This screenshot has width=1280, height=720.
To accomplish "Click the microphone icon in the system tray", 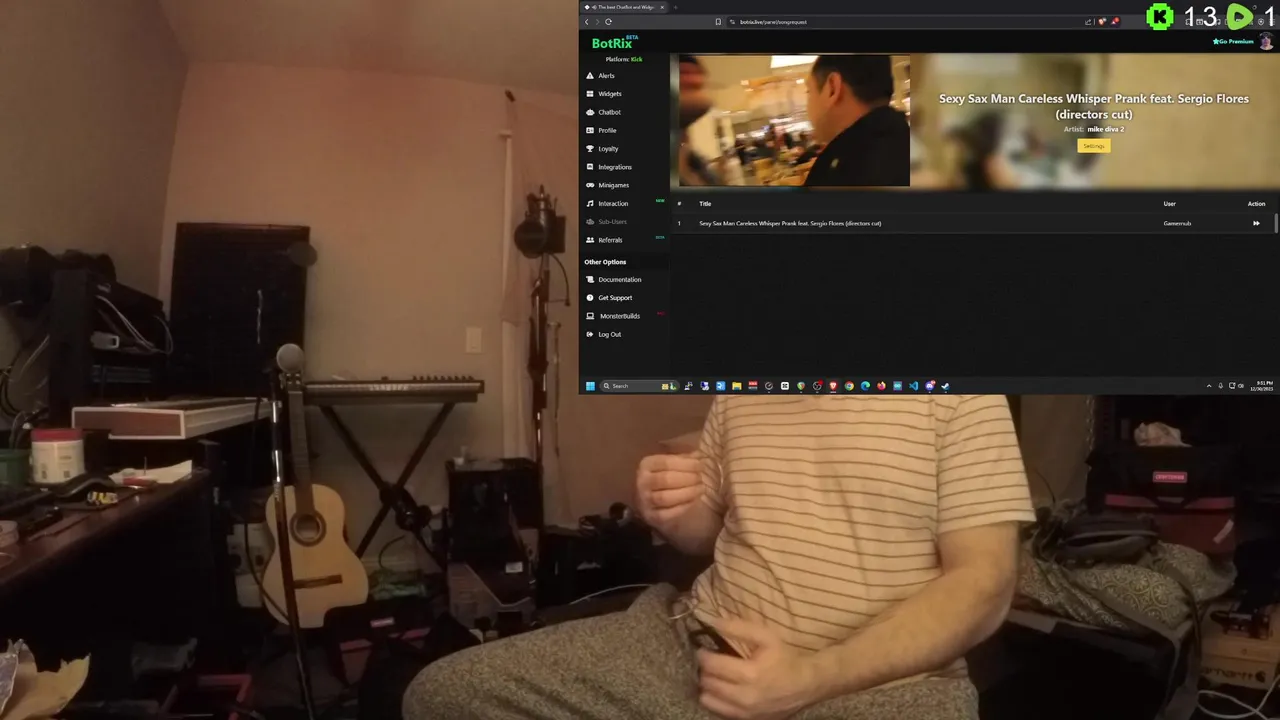I will [x=1220, y=386].
